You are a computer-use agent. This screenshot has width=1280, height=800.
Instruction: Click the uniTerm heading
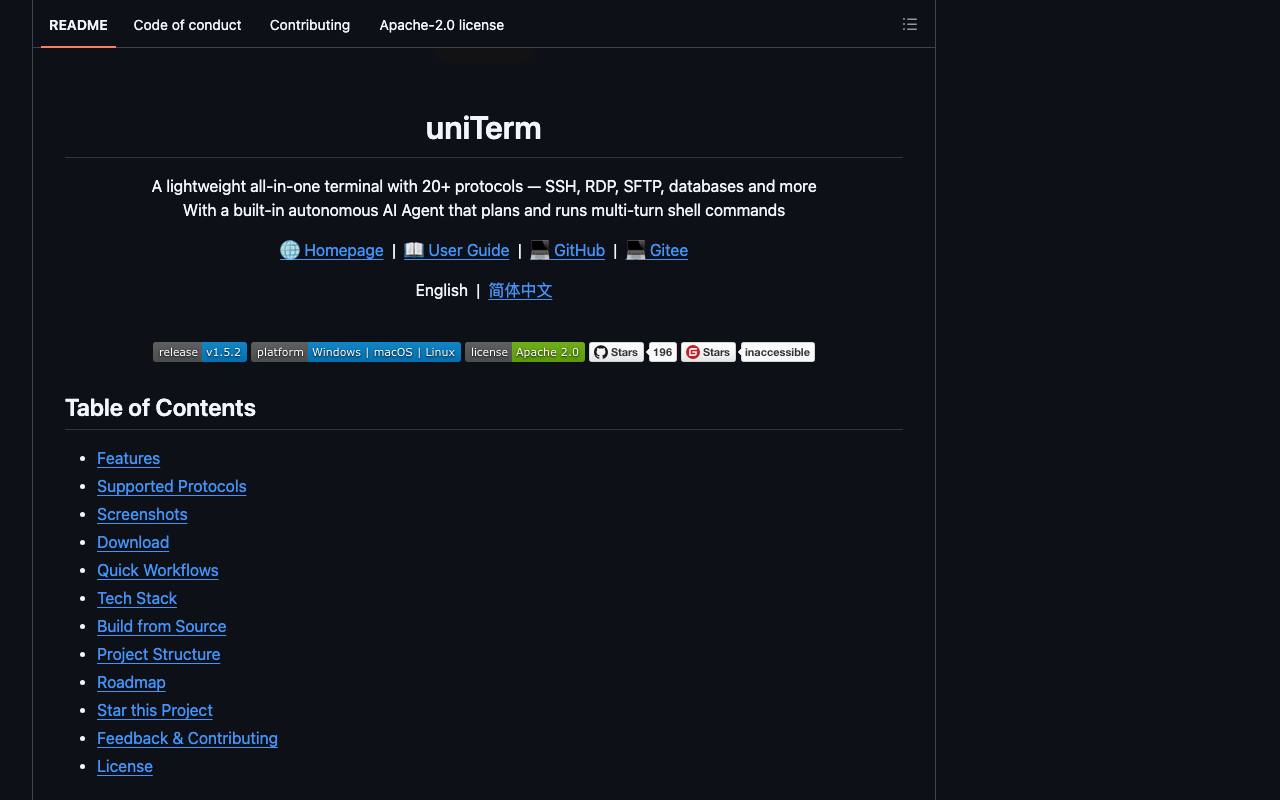click(484, 128)
